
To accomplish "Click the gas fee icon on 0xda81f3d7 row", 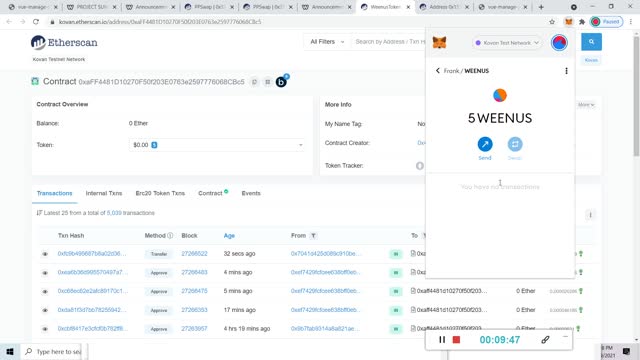I will click(580, 310).
